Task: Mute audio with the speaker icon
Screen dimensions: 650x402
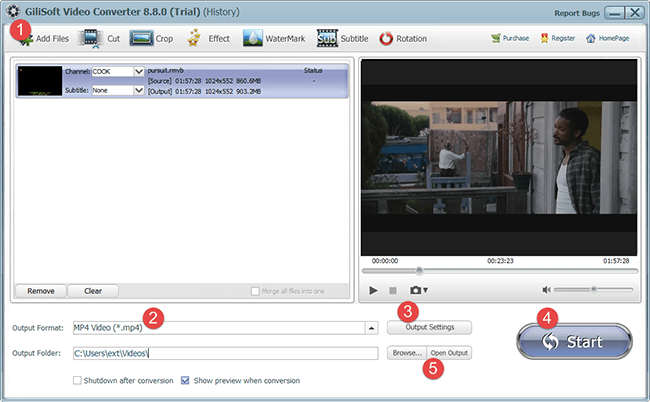Action: 547,290
